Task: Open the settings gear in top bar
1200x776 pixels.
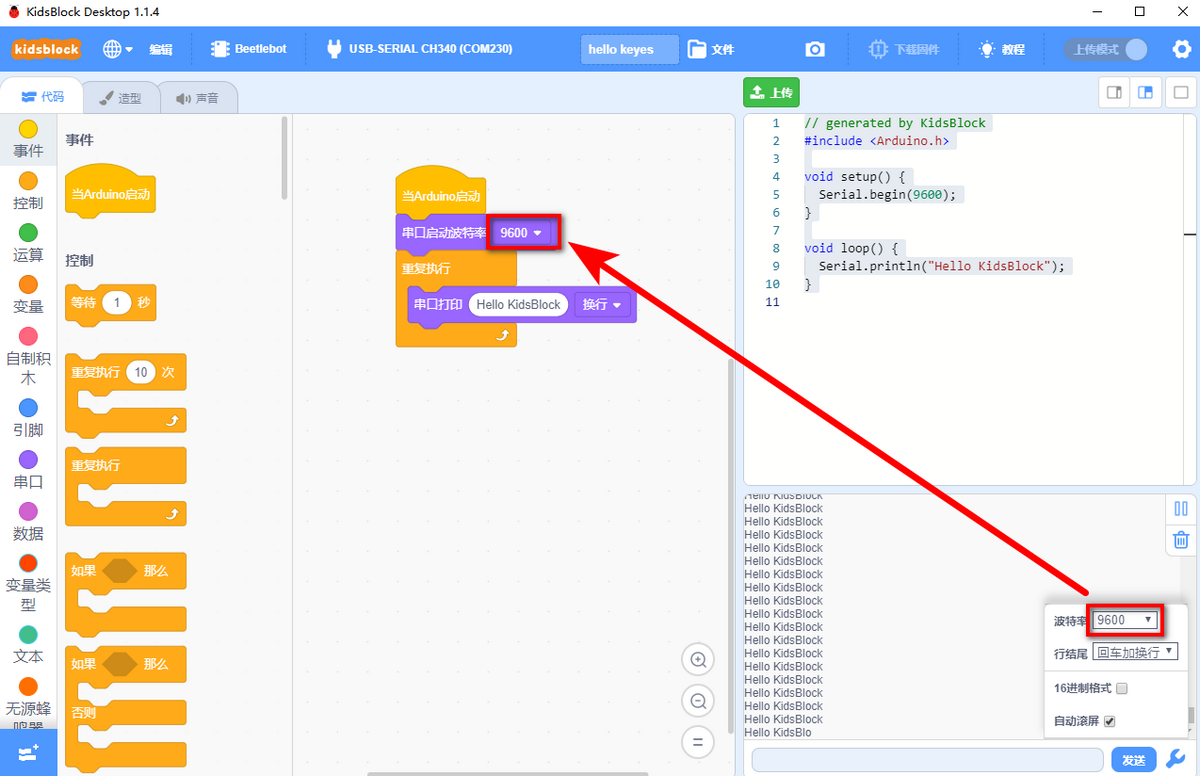Action: click(1180, 49)
